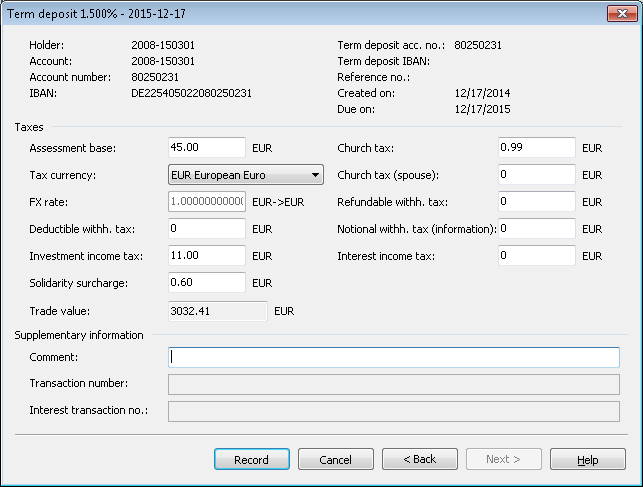This screenshot has height=487, width=643.
Task: Click the FX rate field
Action: (205, 202)
